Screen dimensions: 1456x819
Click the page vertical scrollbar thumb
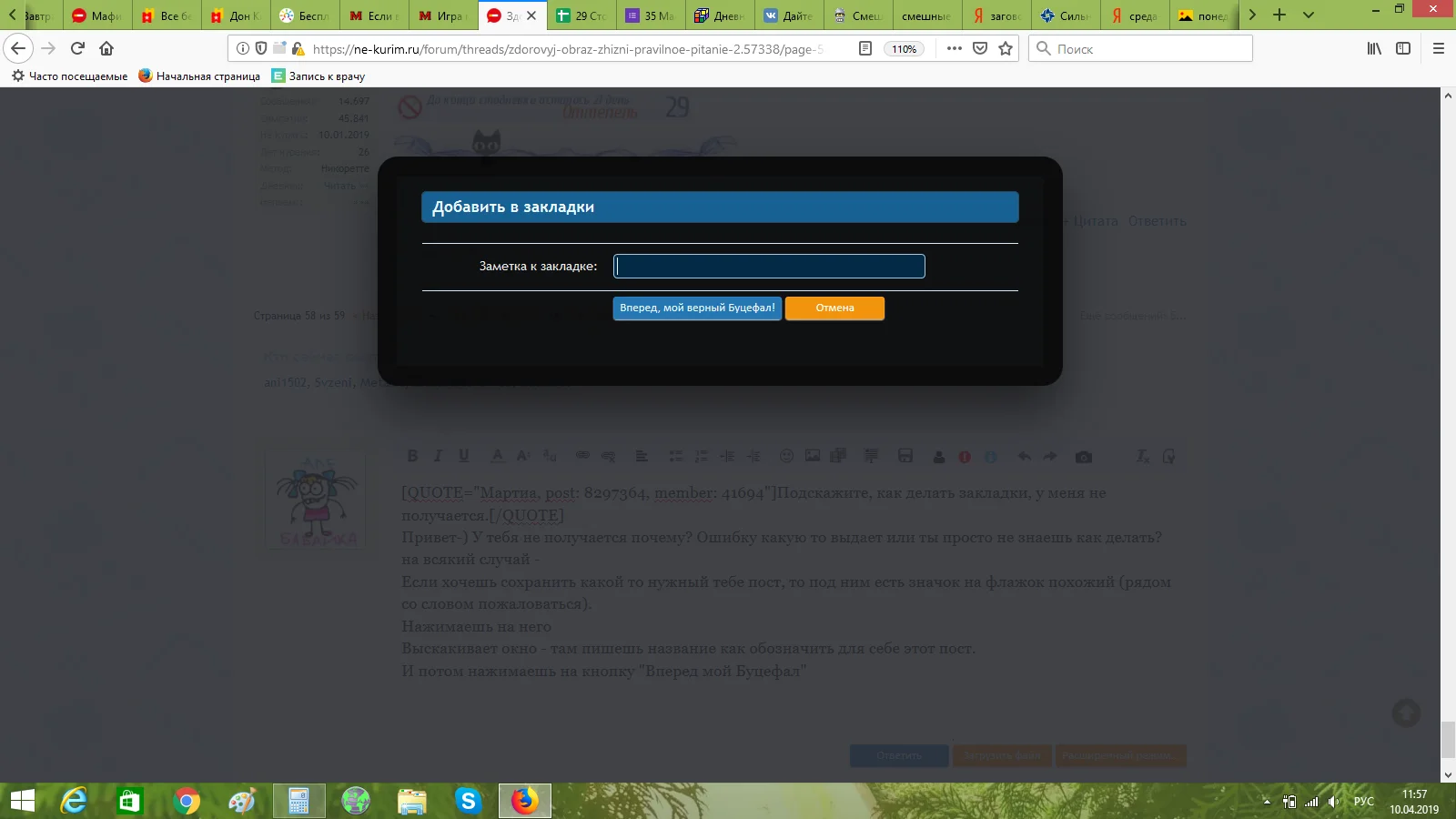[1448, 739]
